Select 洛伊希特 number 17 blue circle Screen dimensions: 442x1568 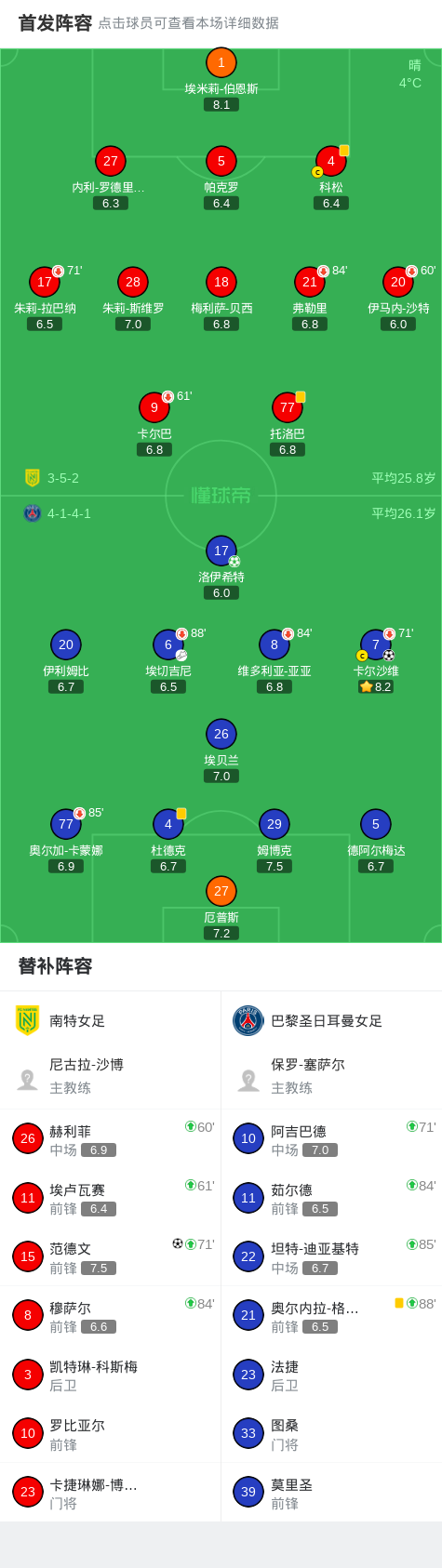(x=221, y=551)
